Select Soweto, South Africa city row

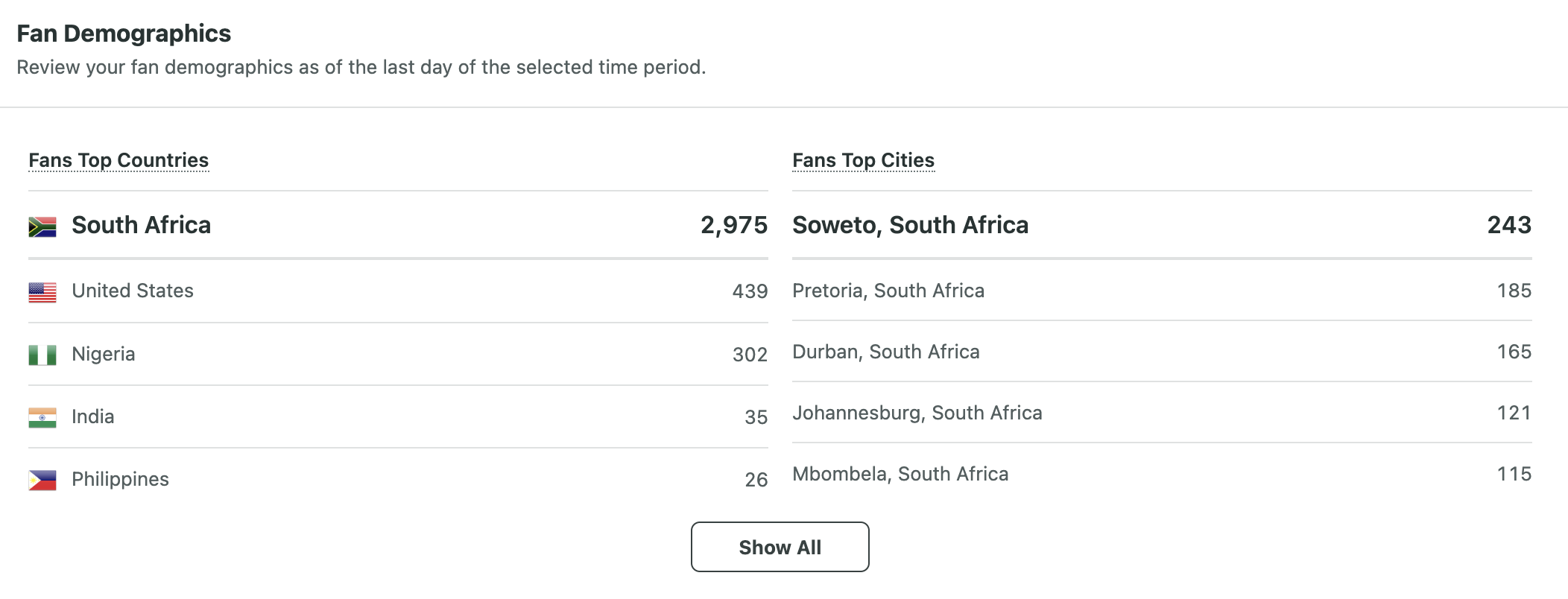coord(1162,225)
